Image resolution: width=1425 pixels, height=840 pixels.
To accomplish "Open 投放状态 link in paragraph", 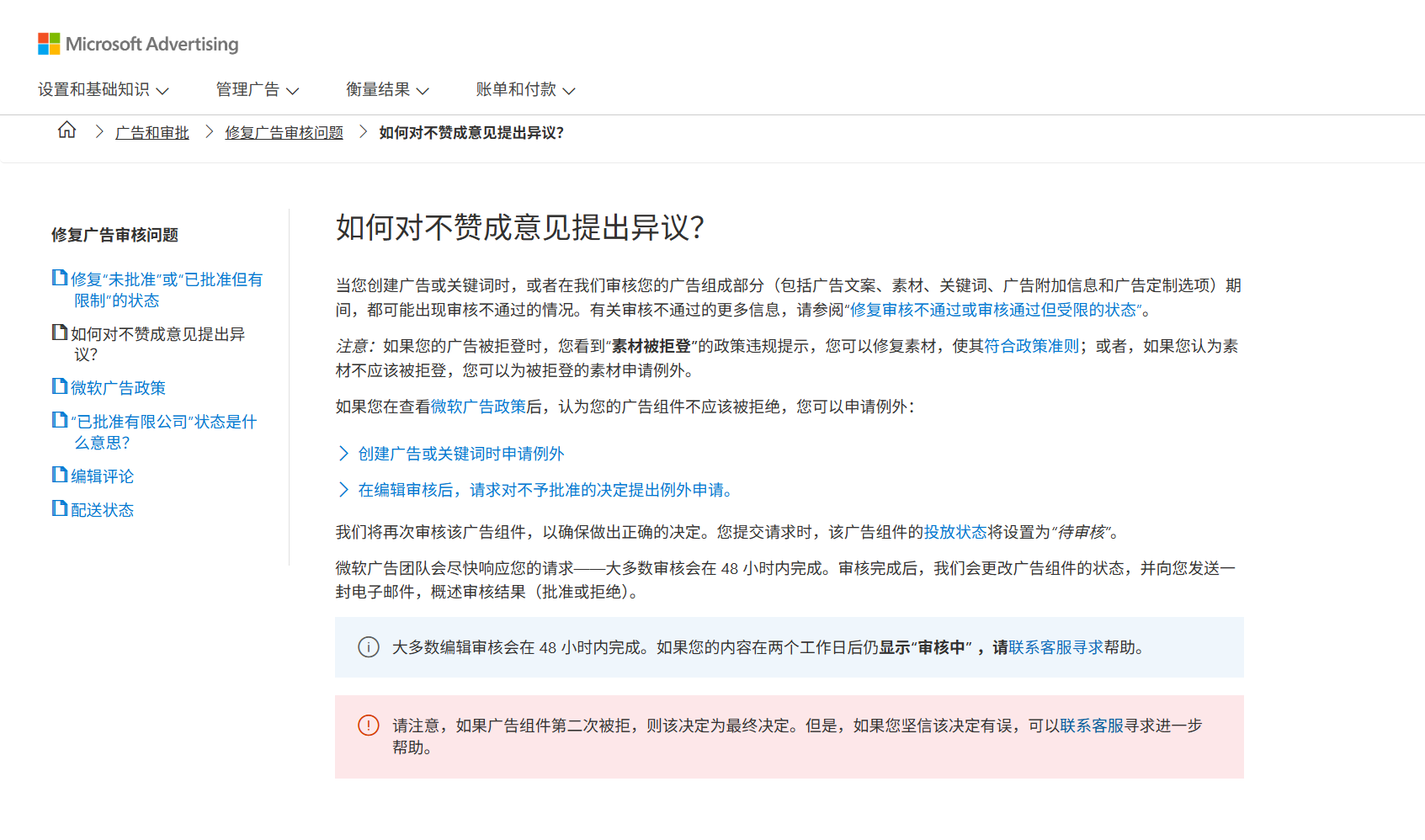I will point(955,532).
